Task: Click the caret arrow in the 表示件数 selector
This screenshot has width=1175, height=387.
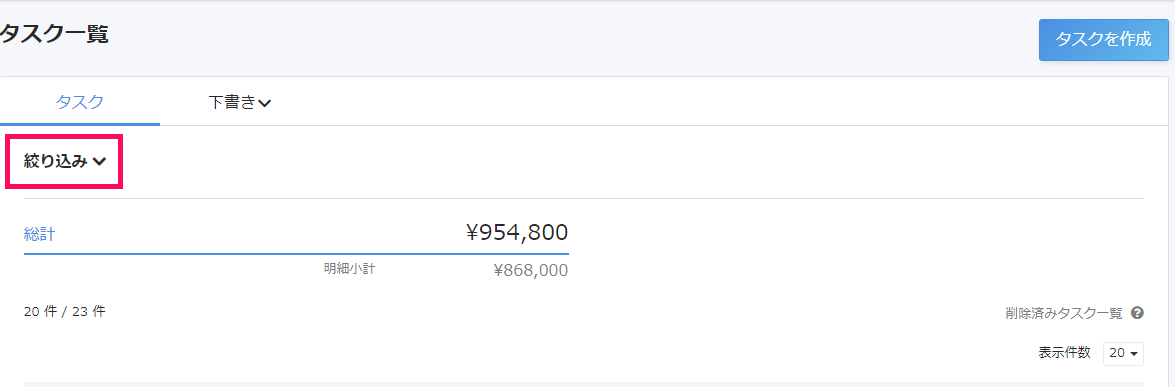Action: [x=1133, y=353]
